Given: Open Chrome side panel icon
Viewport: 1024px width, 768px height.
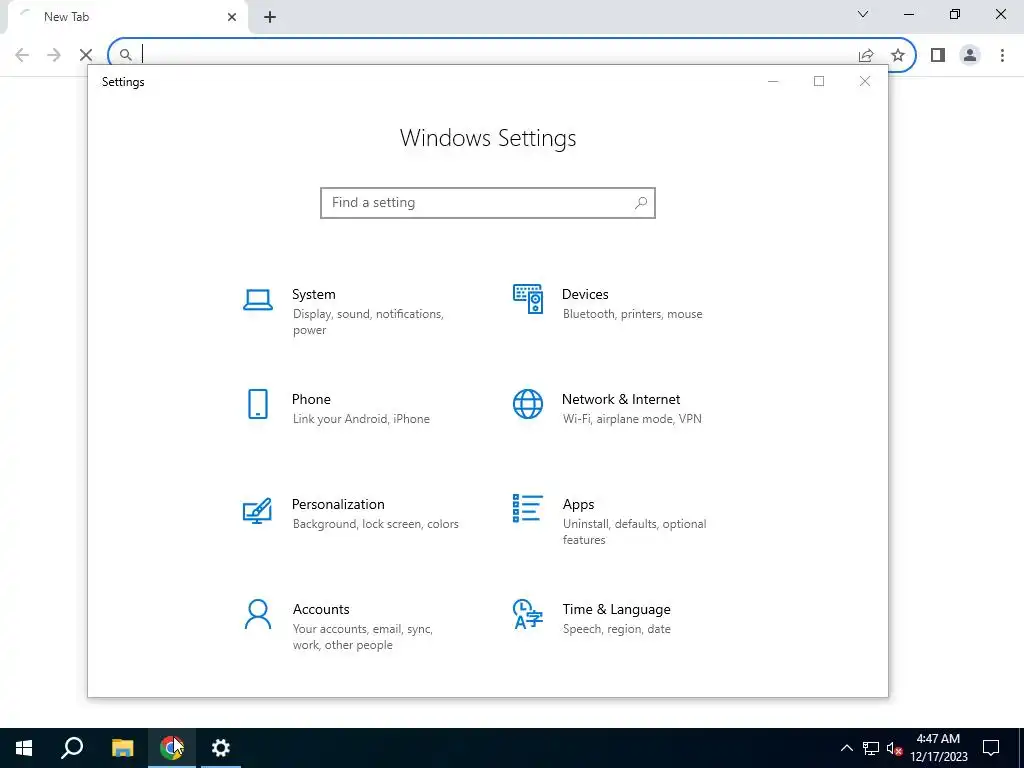Looking at the screenshot, I should point(938,55).
